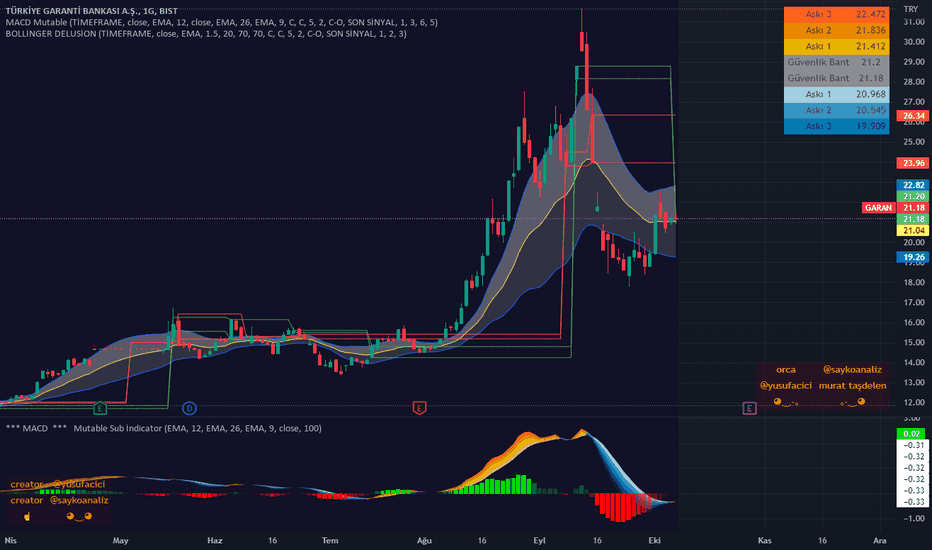Click Eki on the time axis
Image resolution: width=932 pixels, height=550 pixels.
tap(654, 540)
